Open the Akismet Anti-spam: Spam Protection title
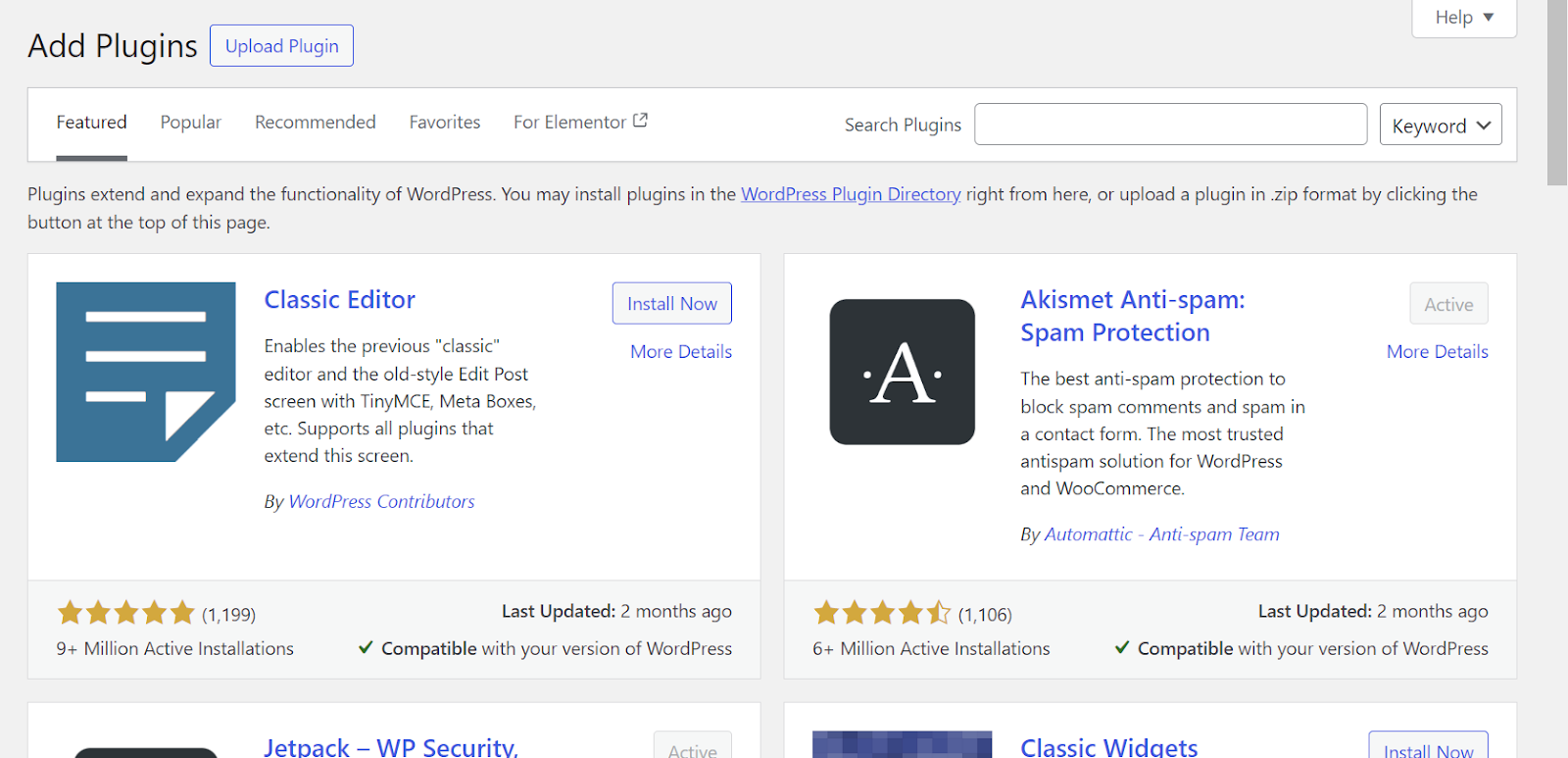This screenshot has width=1568, height=758. [1133, 316]
